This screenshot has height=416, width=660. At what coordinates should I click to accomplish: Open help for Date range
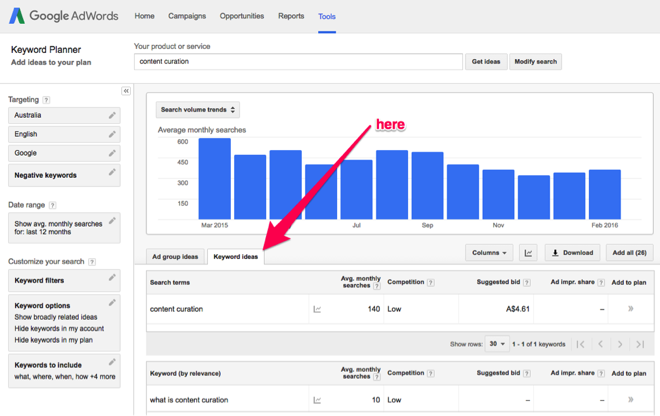pos(53,205)
